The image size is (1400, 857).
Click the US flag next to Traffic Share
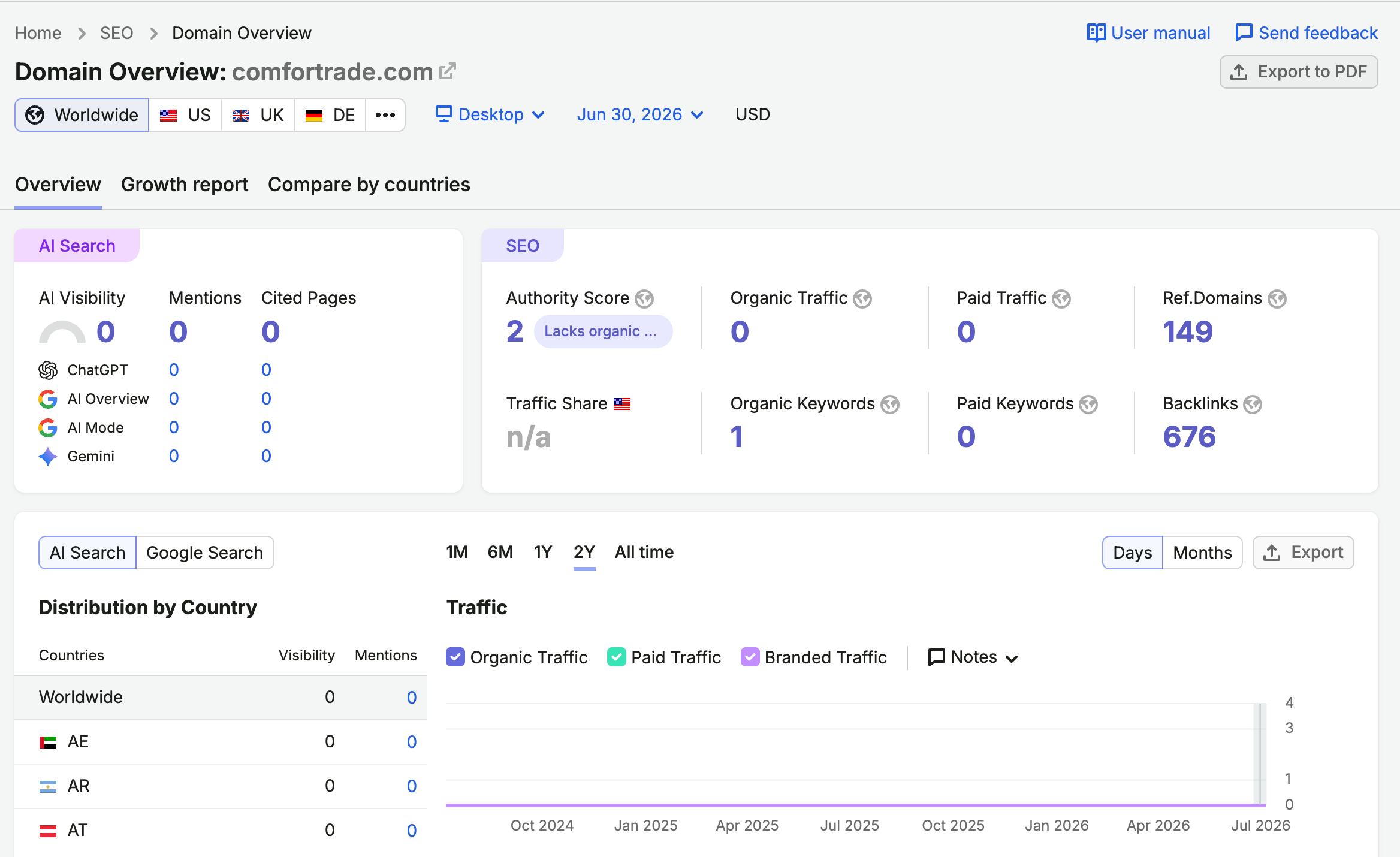tap(622, 404)
